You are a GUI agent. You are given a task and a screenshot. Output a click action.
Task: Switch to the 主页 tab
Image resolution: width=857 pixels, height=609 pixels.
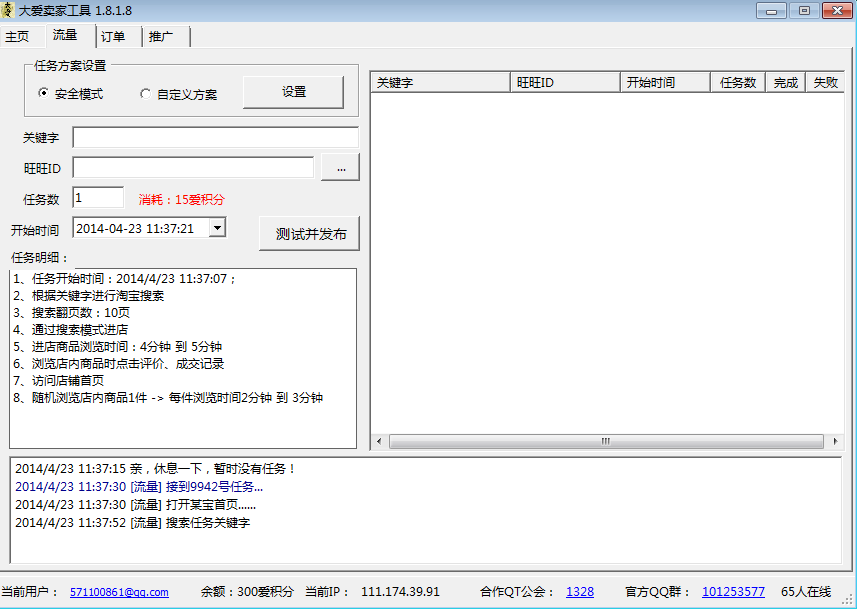(x=18, y=35)
